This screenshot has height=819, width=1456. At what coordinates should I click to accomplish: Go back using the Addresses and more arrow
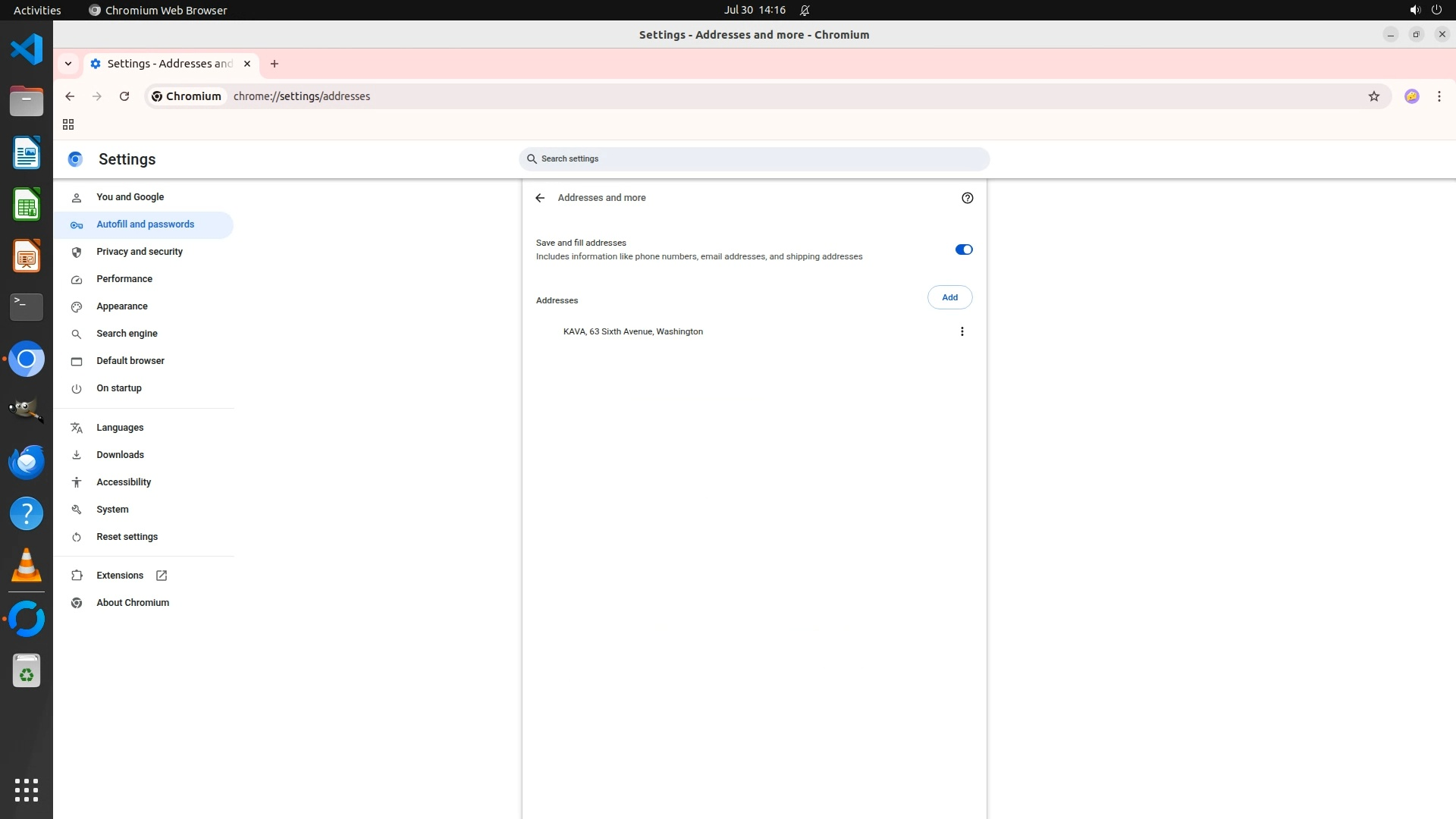point(540,198)
